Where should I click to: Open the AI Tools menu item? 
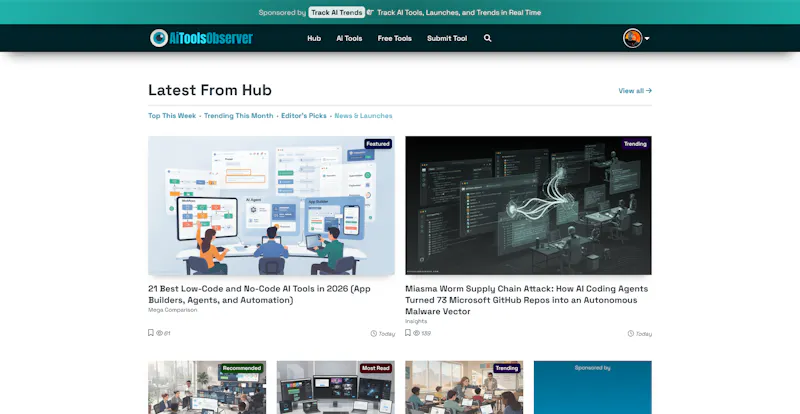tap(349, 38)
